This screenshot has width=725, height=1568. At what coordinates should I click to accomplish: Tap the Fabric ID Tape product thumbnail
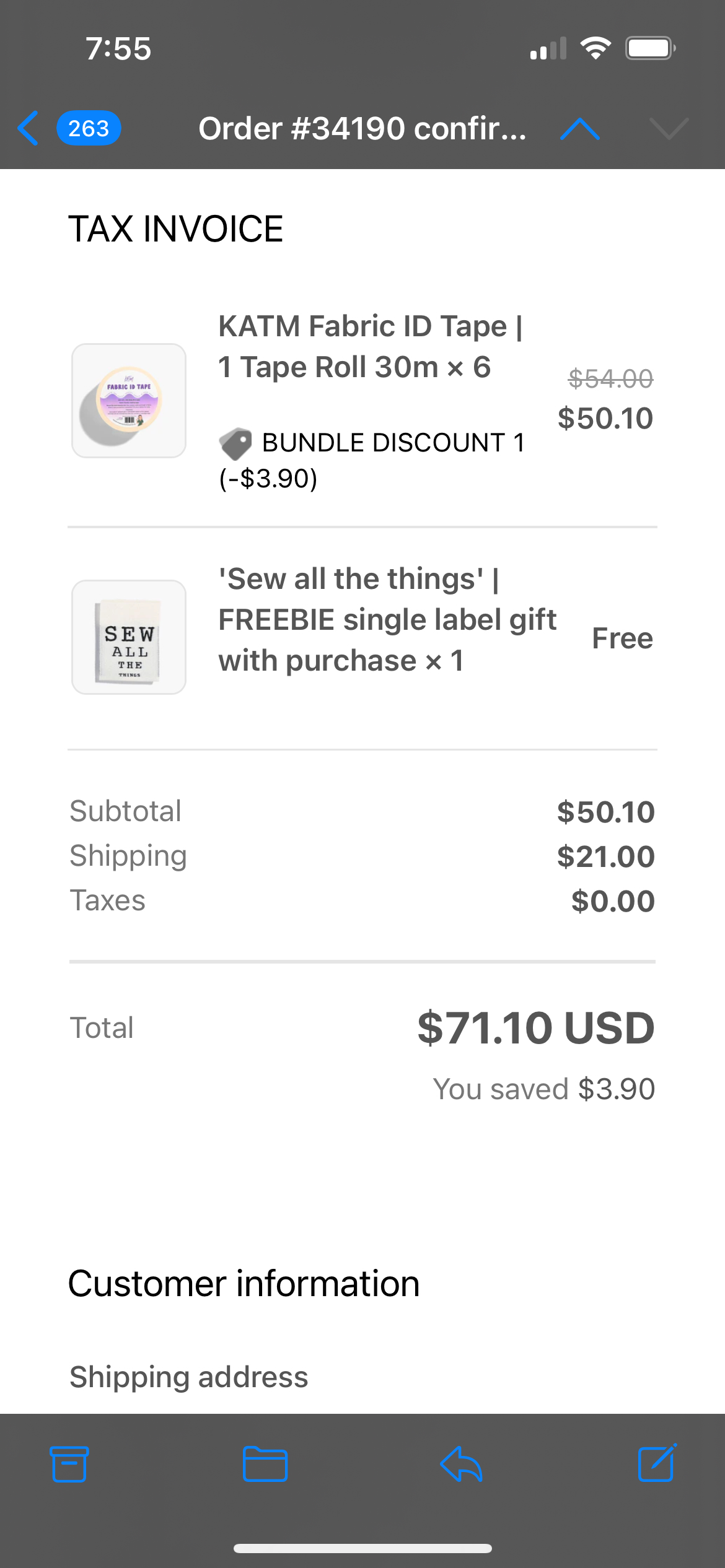point(129,401)
